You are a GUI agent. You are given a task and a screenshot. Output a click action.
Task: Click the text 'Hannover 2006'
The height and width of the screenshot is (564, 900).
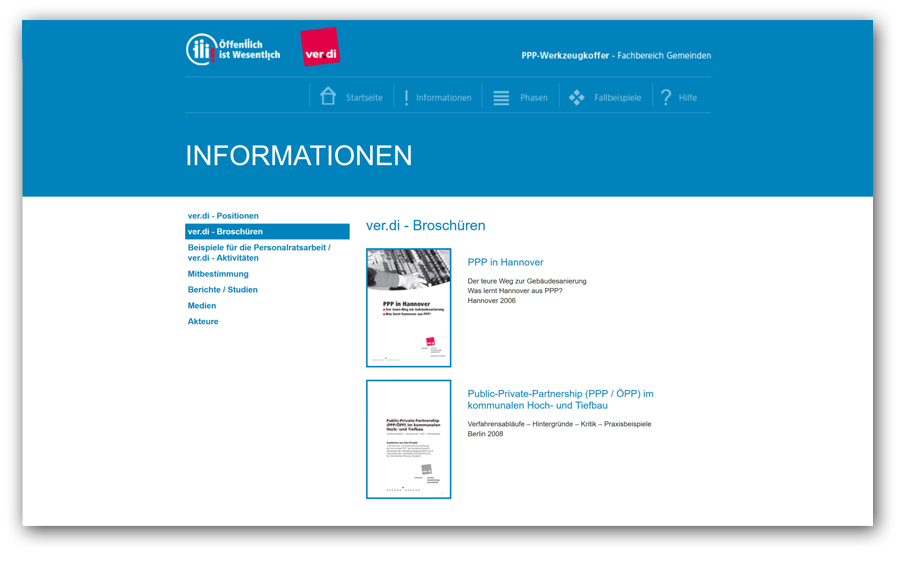491,301
